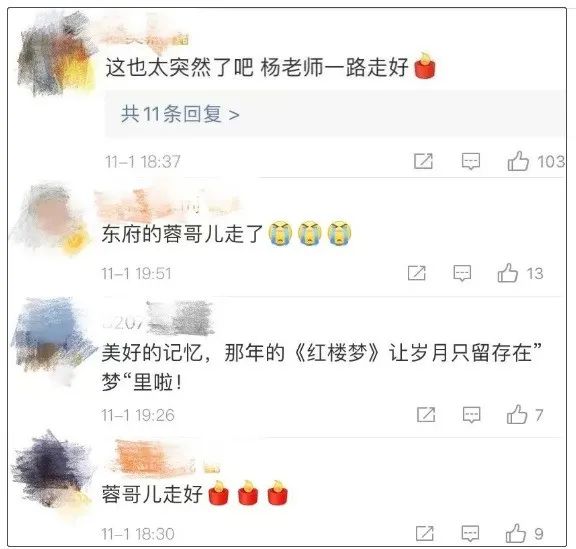
Task: Expand 共11条回复 replies
Action: pos(180,114)
